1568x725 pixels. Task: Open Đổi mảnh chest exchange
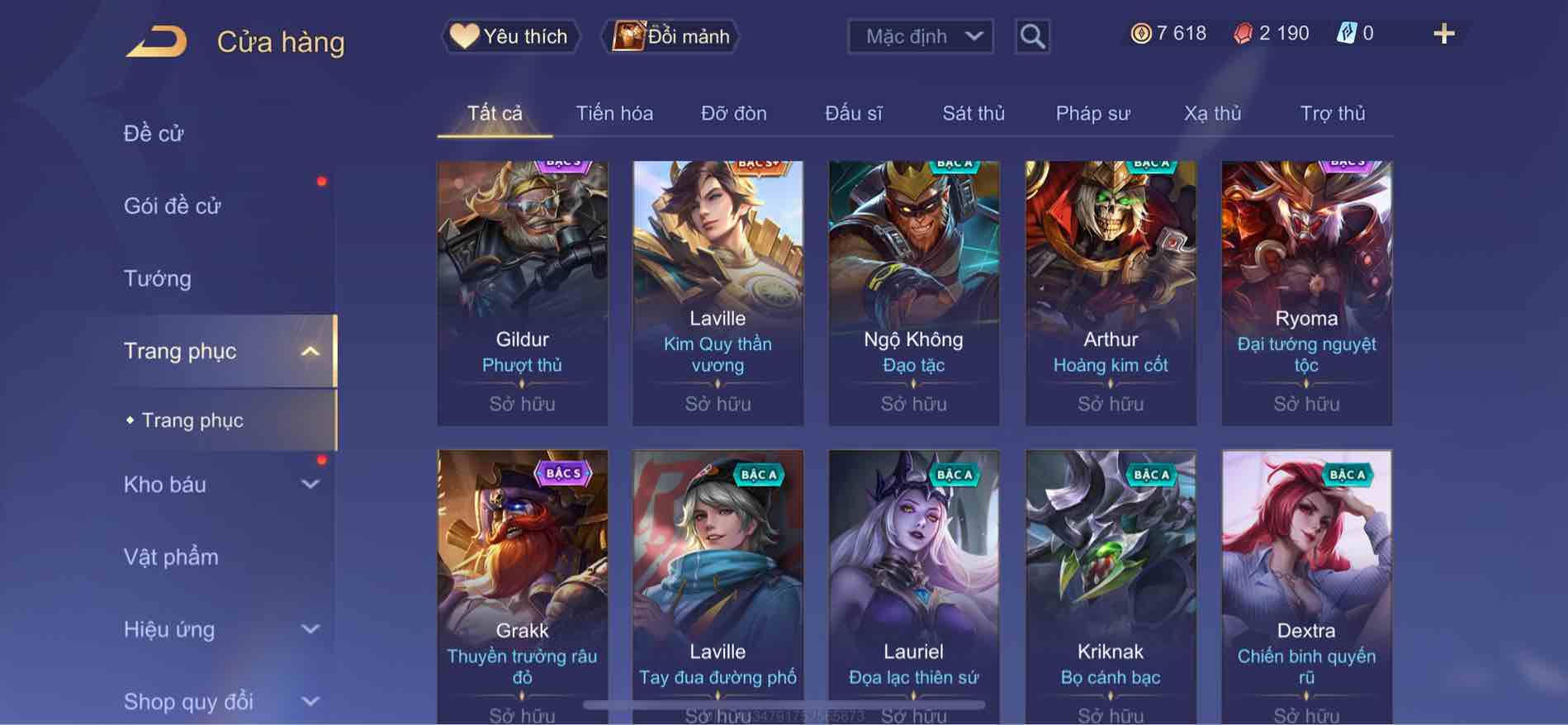point(672,36)
